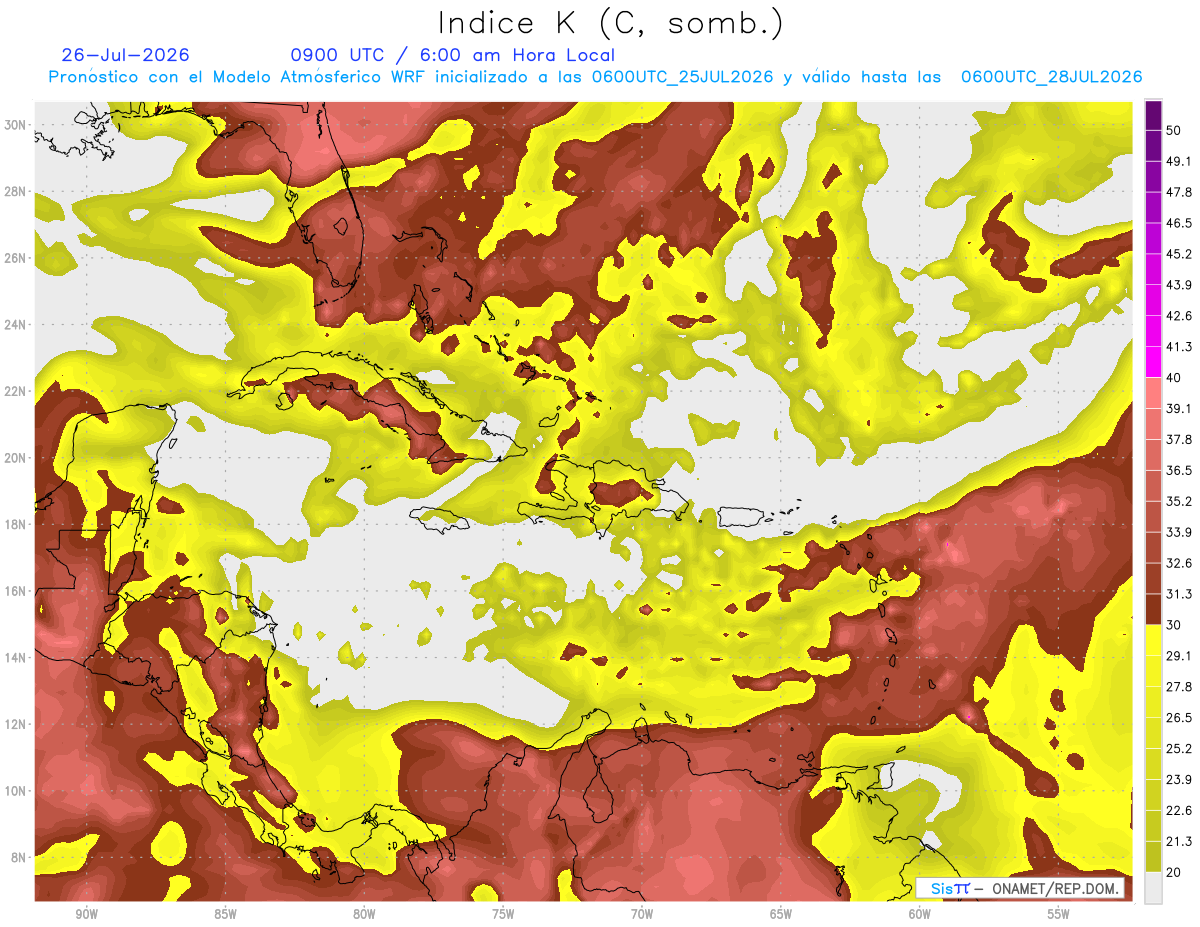Click the colorbar value '40'
This screenshot has height=927, width=1200.
coord(1174,378)
